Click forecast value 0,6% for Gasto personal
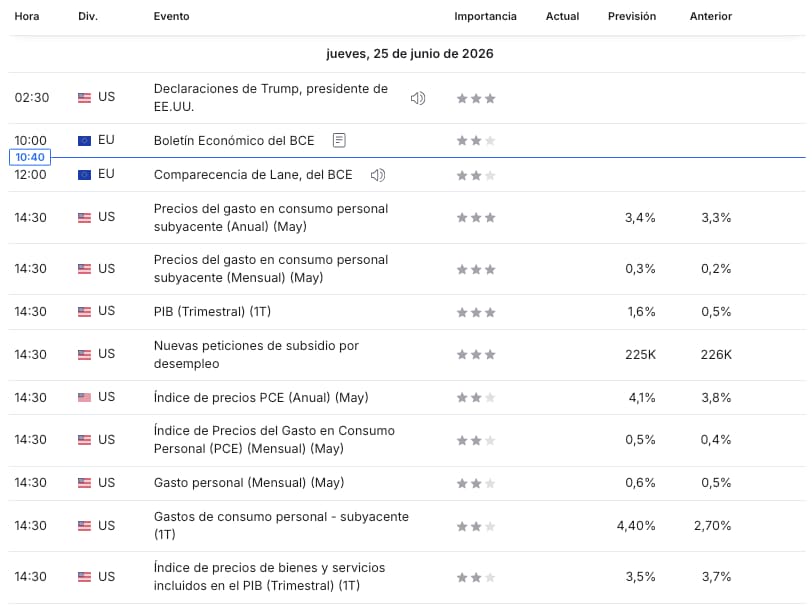This screenshot has height=608, width=812. pos(640,483)
